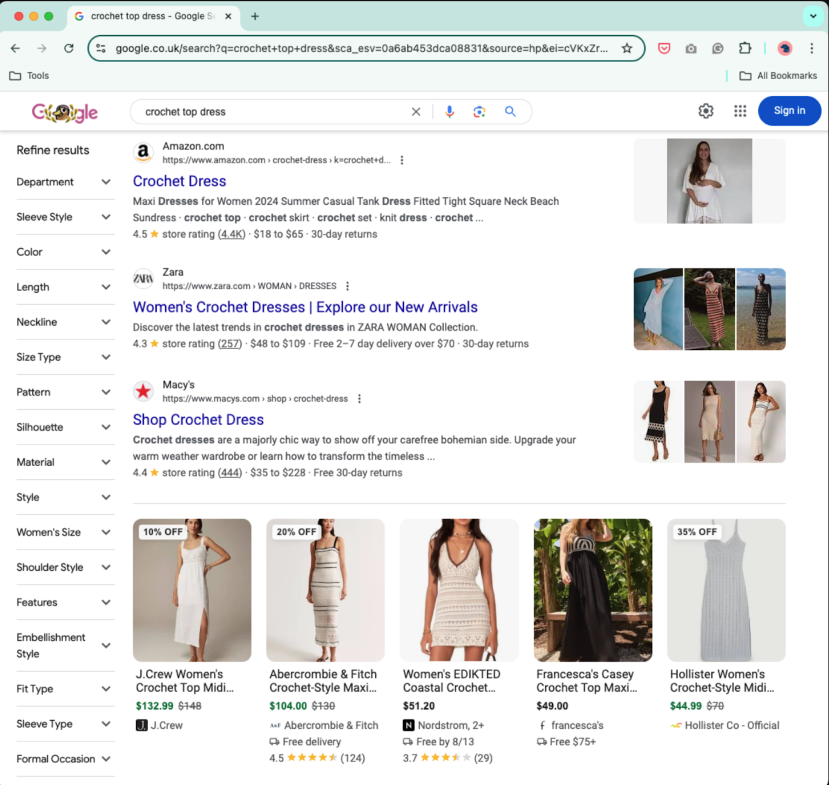This screenshot has width=829, height=785.
Task: Open Google Lens image search
Action: (479, 112)
